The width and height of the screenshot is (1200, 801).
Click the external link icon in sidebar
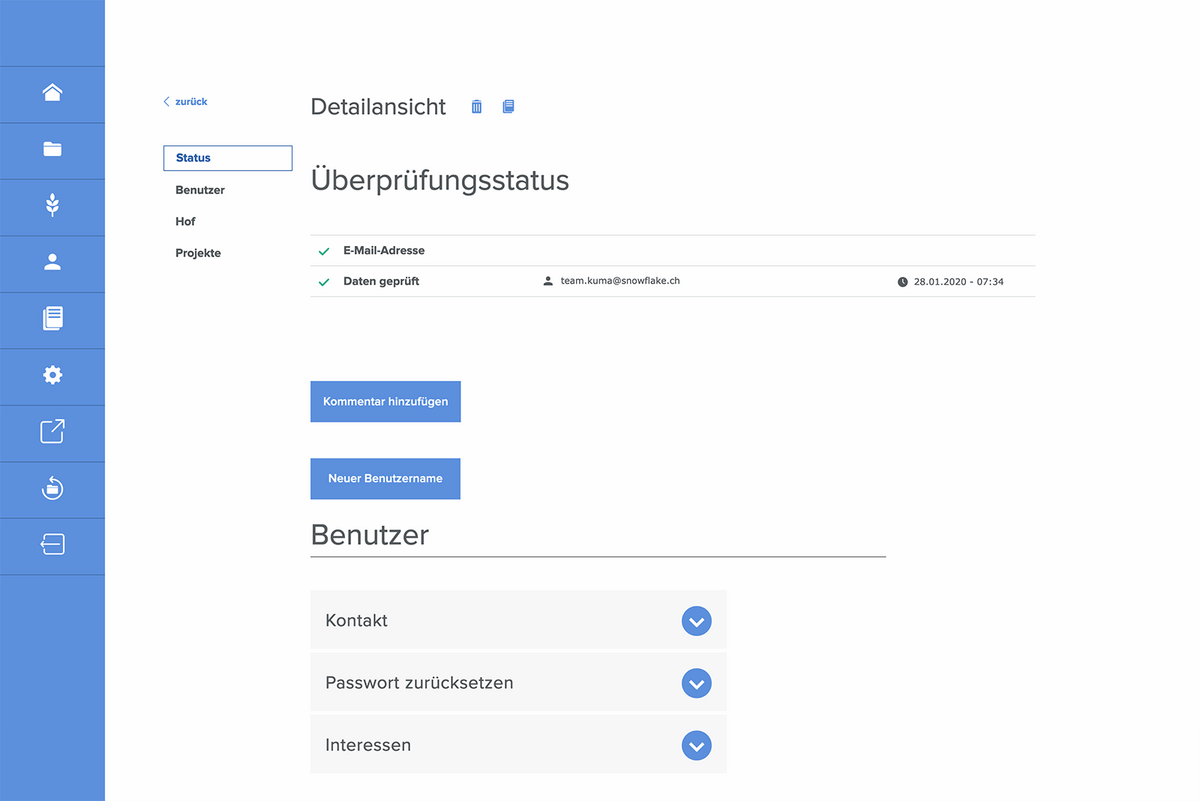(x=52, y=431)
